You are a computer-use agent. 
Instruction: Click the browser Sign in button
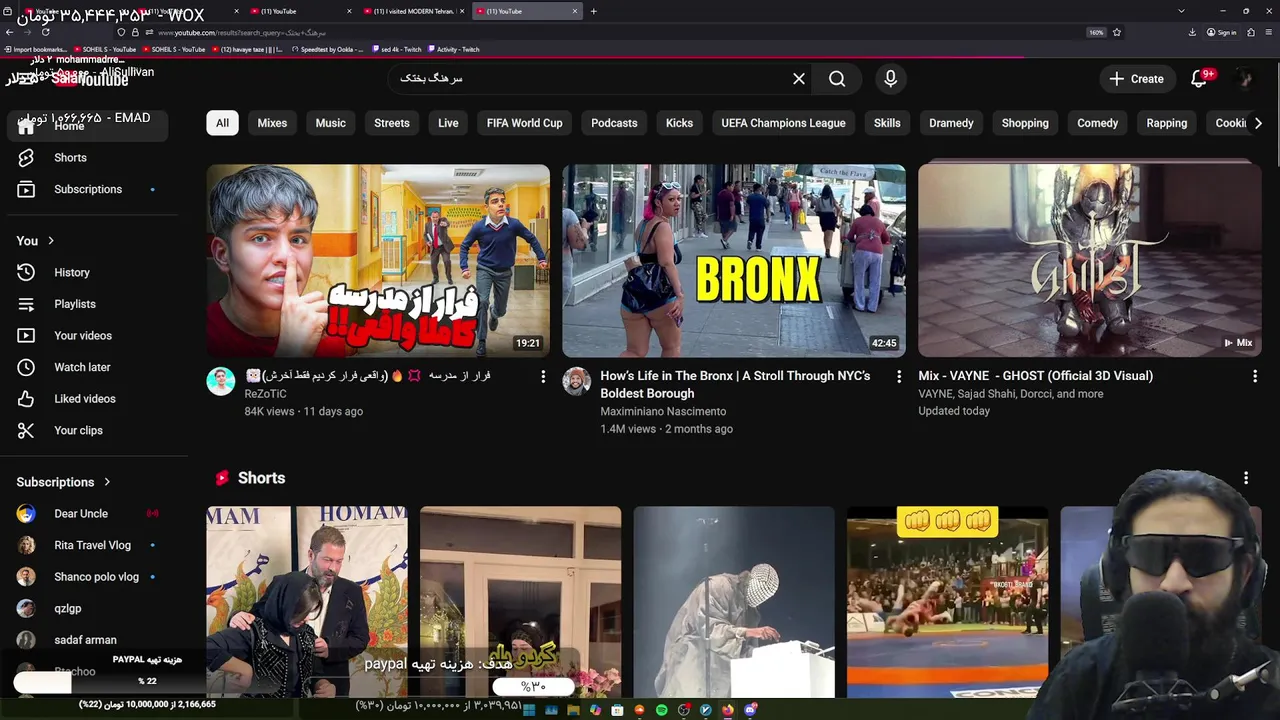pos(1221,32)
